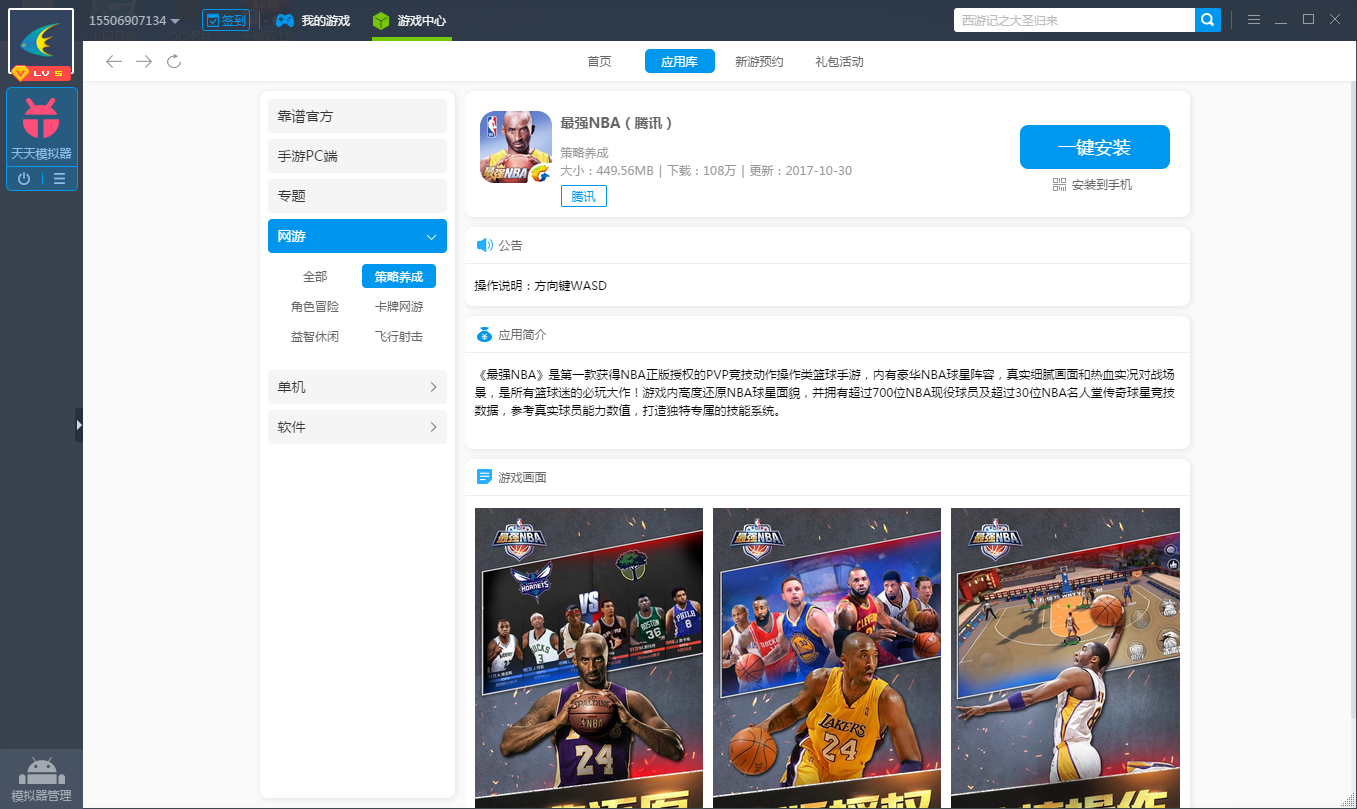The width and height of the screenshot is (1357, 809).
Task: Choose the 飞行射击 filter
Action: [399, 337]
